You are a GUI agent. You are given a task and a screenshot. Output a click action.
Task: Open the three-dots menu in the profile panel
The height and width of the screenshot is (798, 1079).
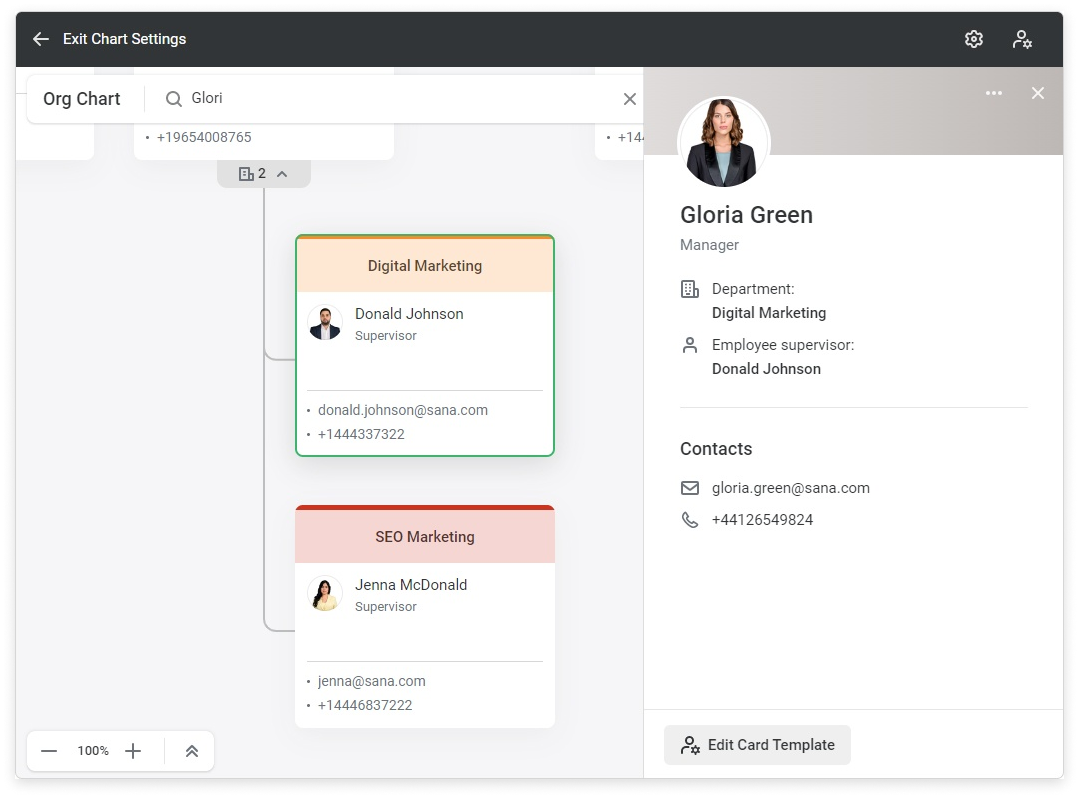coord(993,93)
